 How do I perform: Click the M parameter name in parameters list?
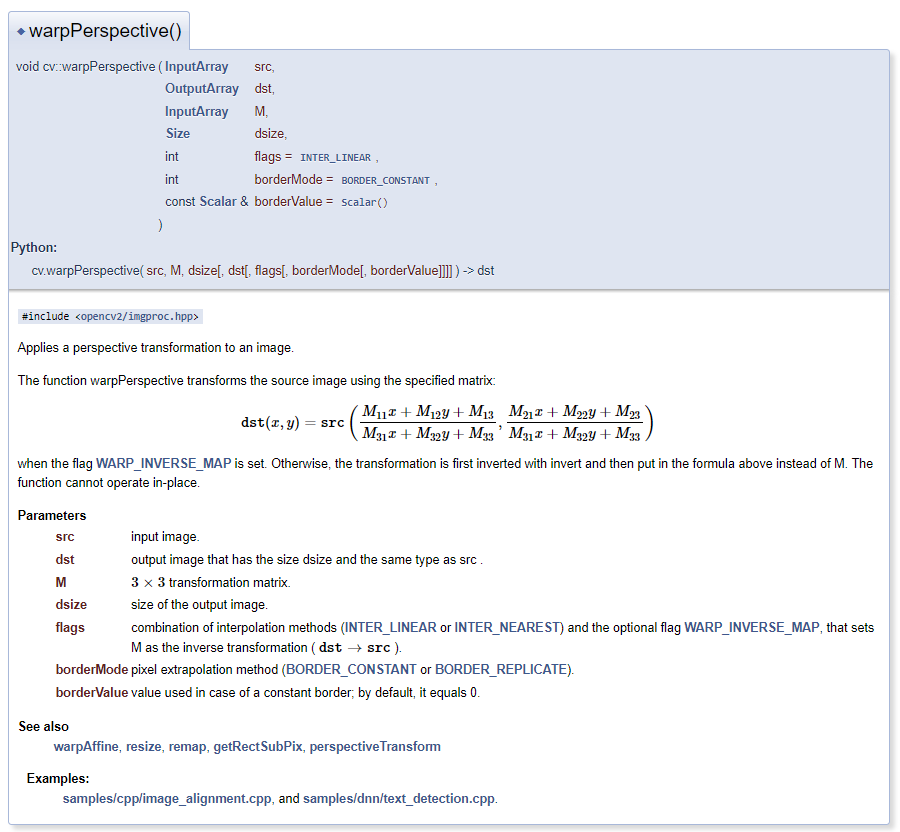pyautogui.click(x=61, y=582)
